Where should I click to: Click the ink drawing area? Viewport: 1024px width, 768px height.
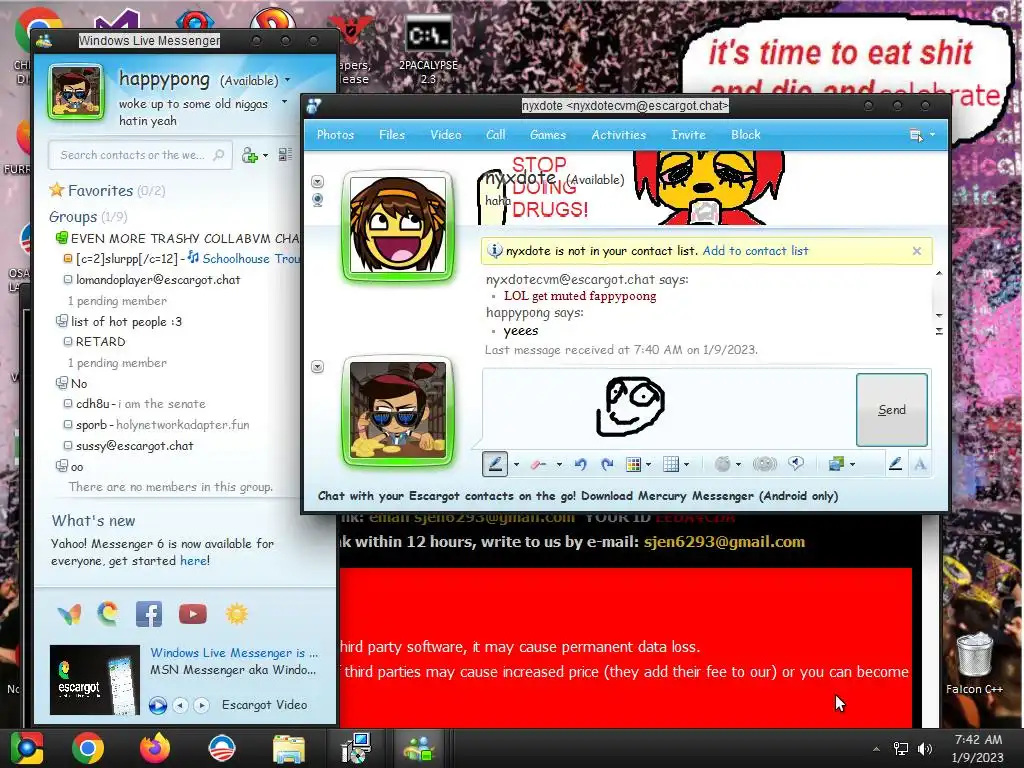point(669,409)
